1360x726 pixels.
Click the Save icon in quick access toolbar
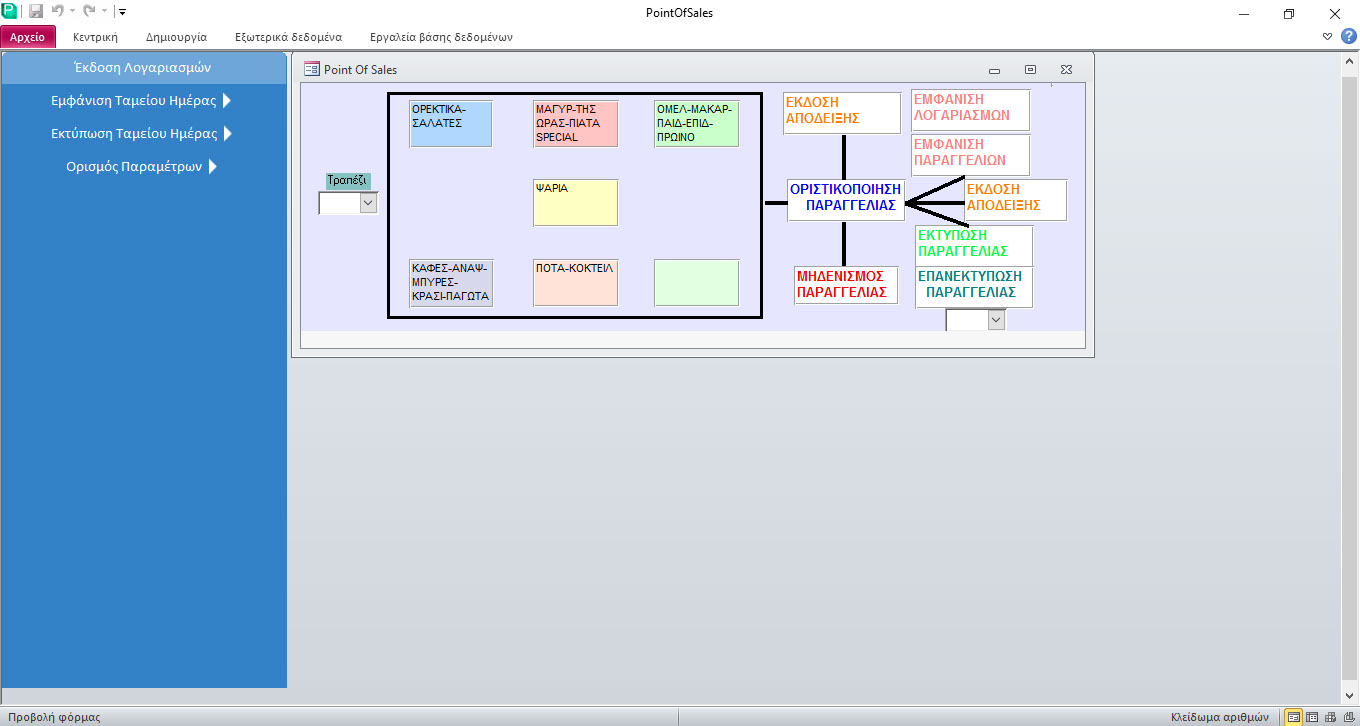pos(36,12)
